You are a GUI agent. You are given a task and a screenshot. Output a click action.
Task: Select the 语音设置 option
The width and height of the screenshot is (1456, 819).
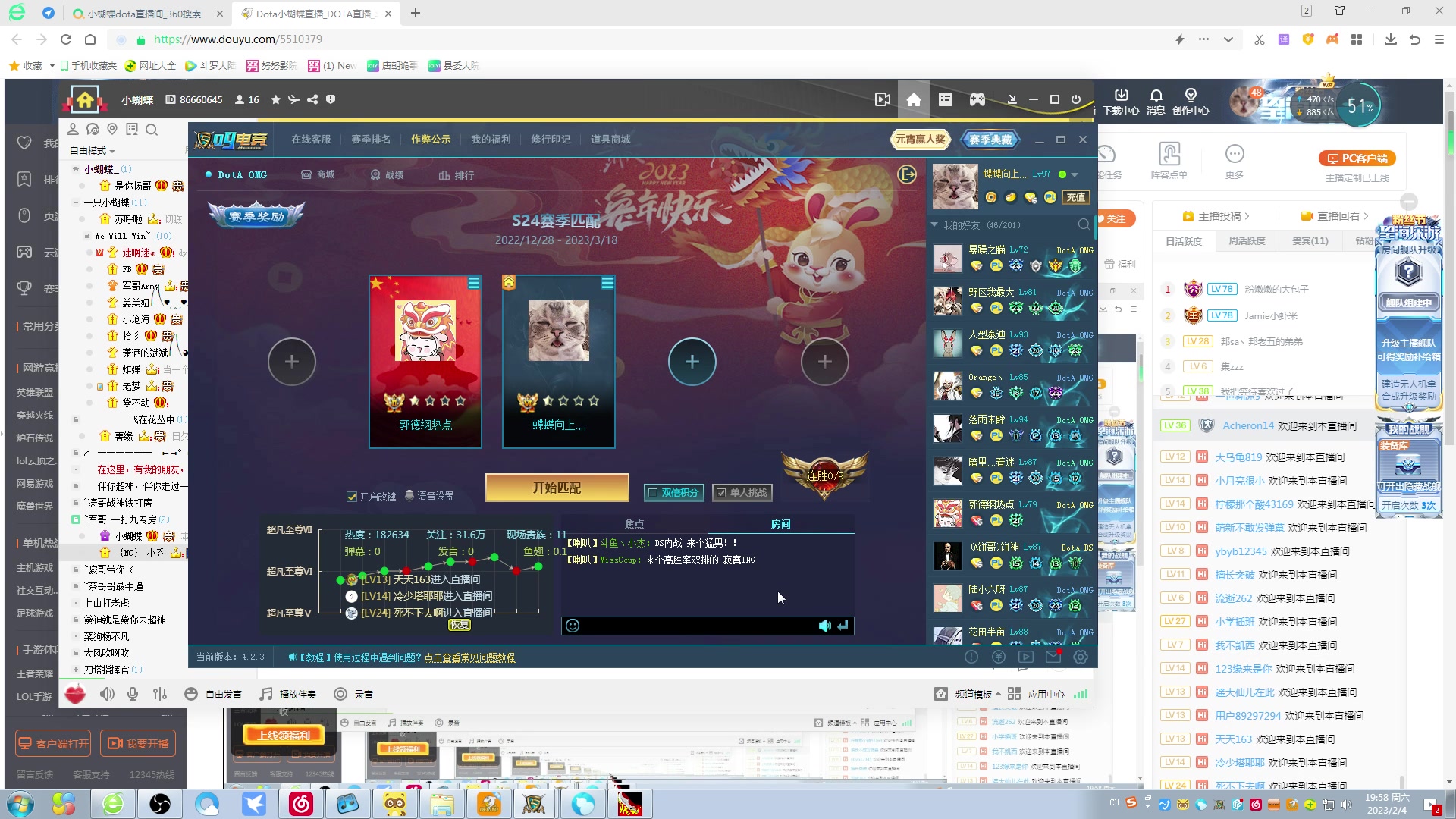point(429,496)
